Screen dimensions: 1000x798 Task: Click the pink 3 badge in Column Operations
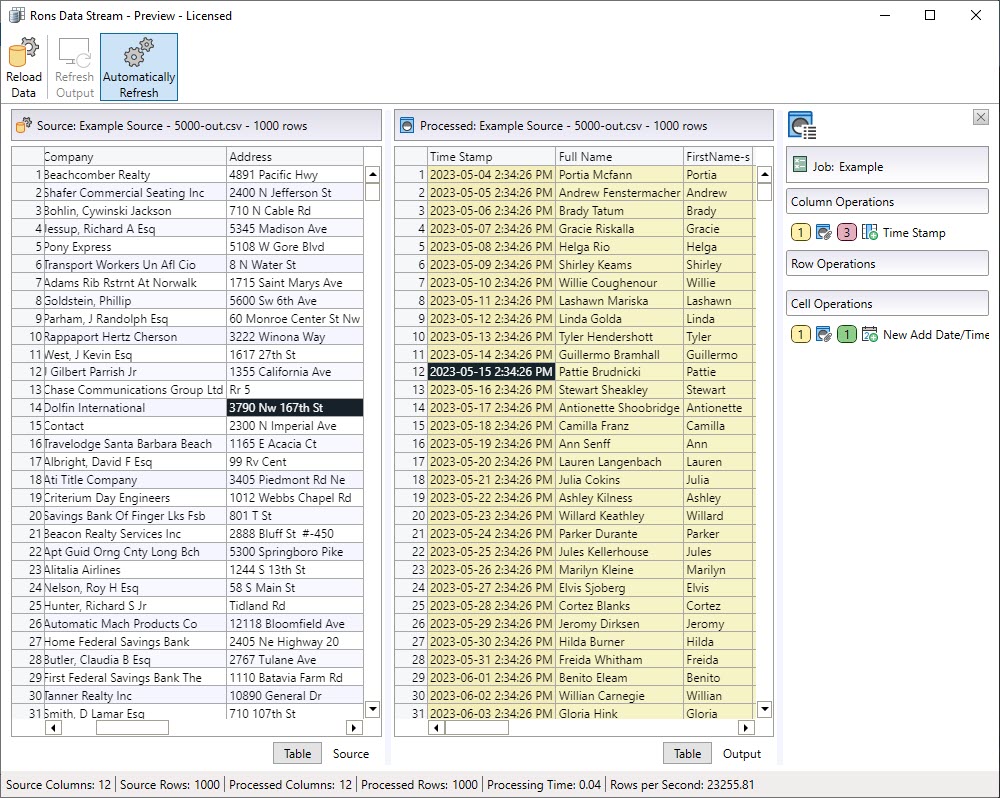click(x=846, y=233)
